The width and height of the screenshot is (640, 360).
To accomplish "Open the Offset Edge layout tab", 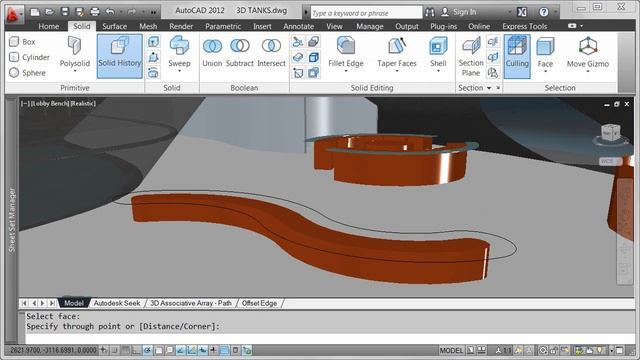I will pyautogui.click(x=259, y=303).
